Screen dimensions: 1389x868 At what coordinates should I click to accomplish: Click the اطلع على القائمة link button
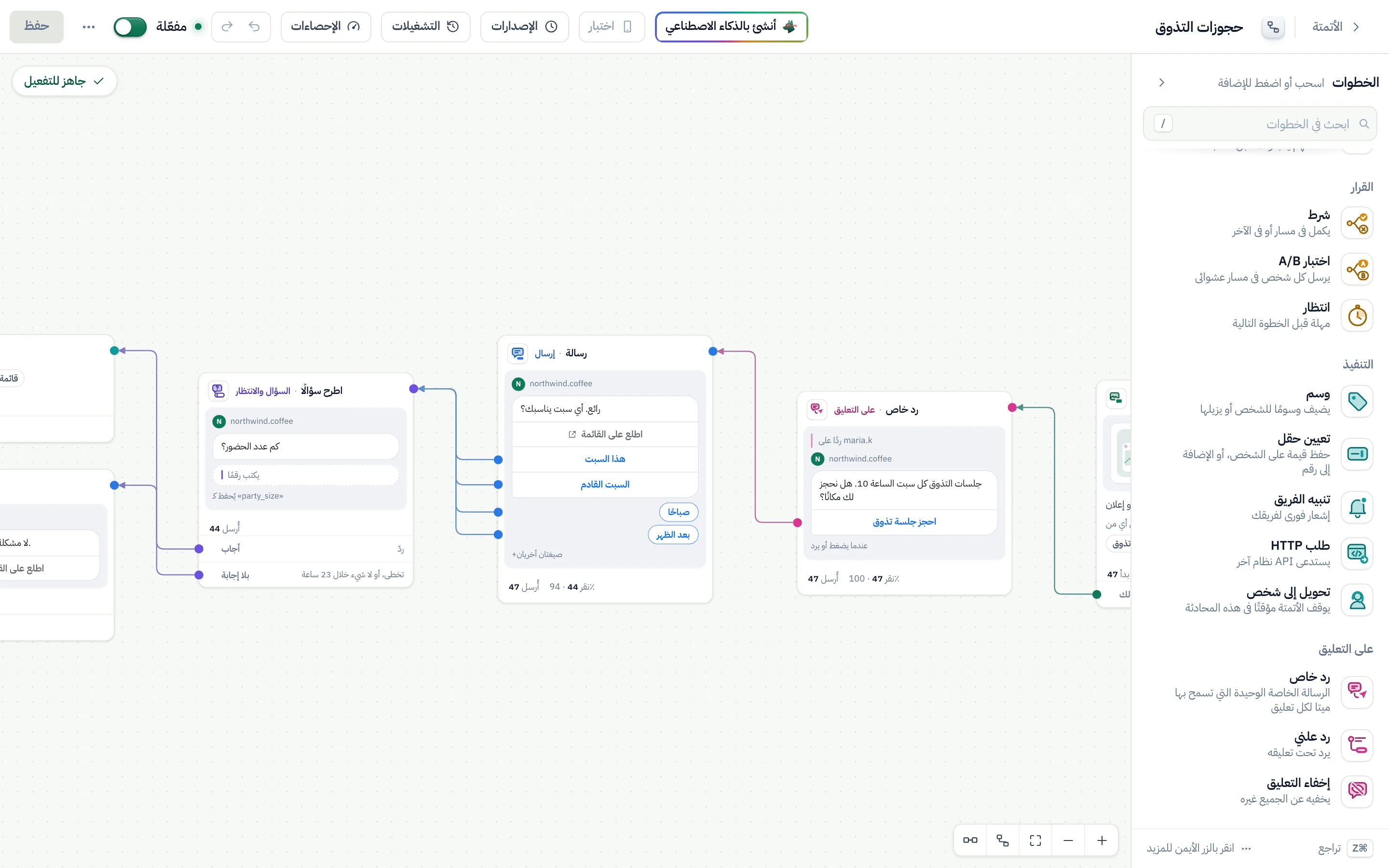(605, 434)
